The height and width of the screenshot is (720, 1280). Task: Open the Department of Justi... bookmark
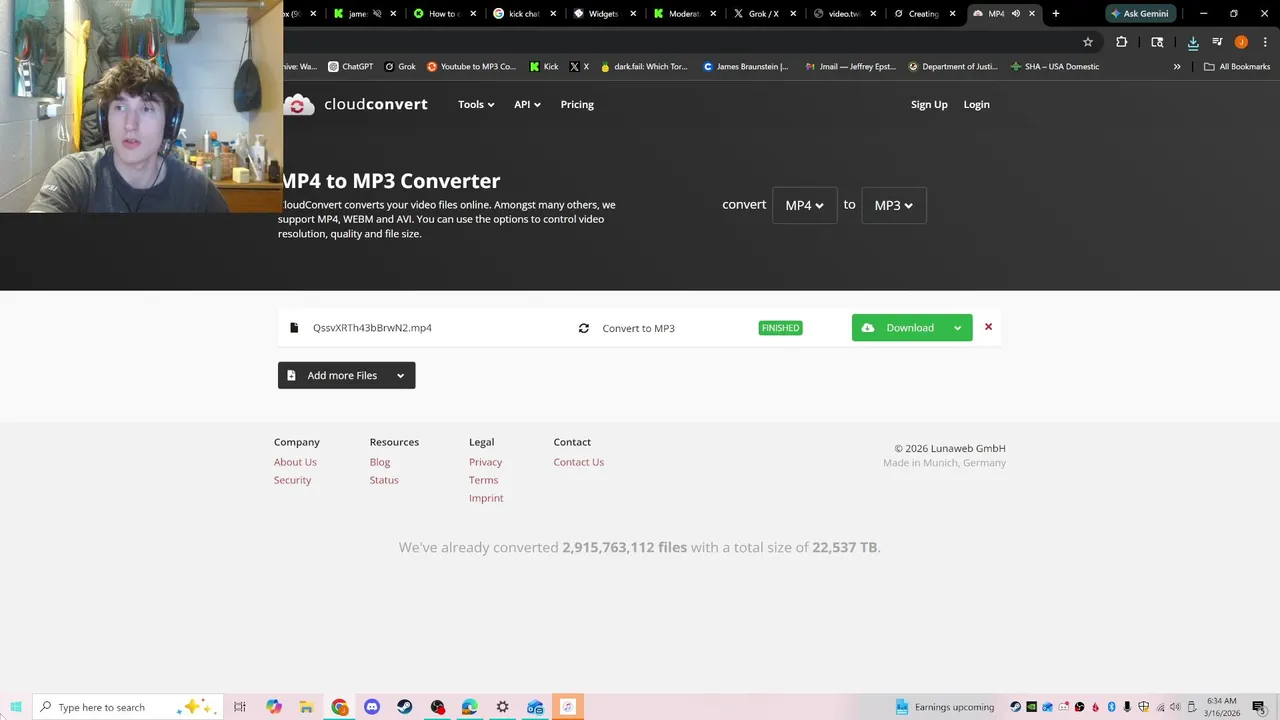(953, 67)
